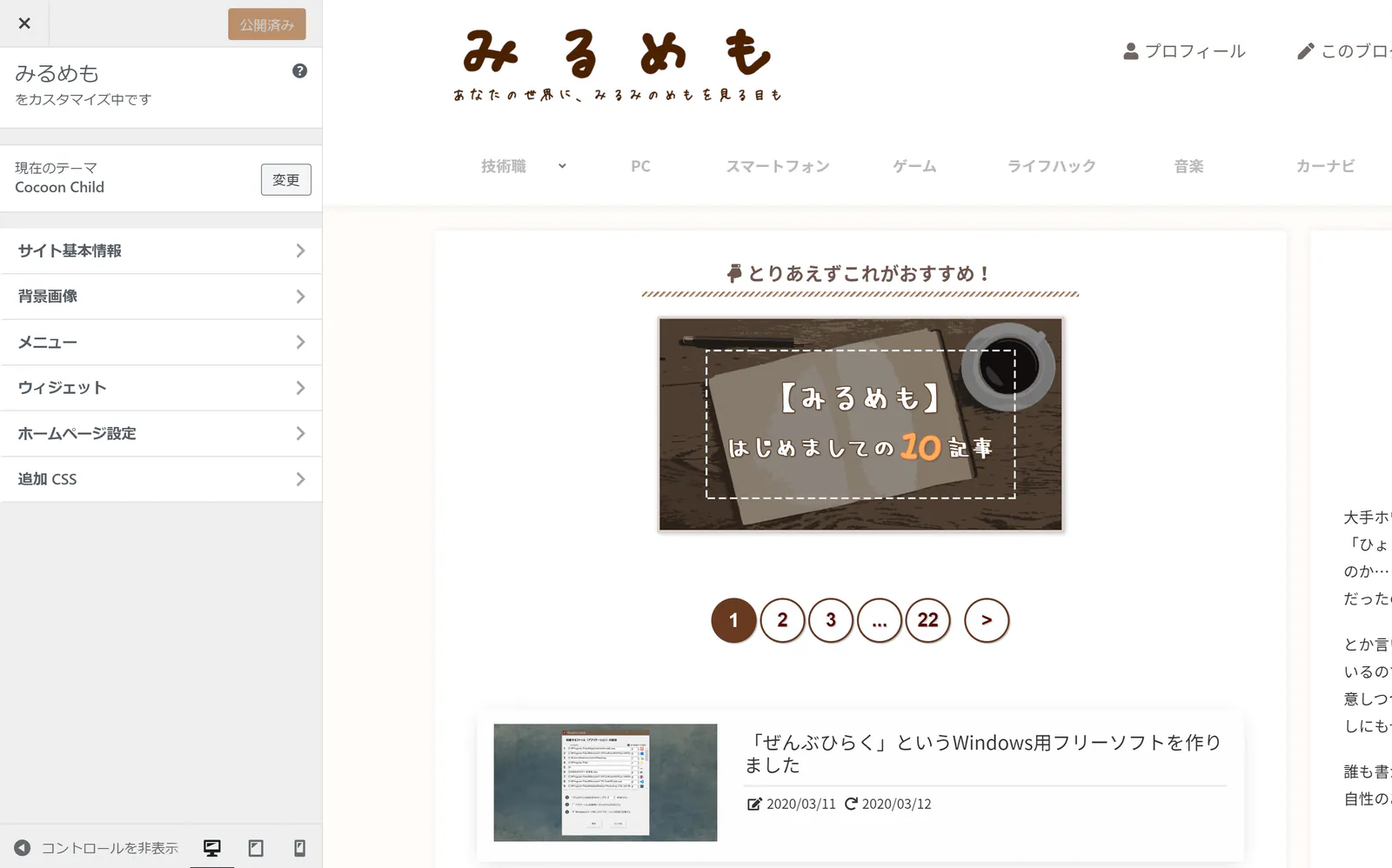Go to pagination page 3
This screenshot has width=1392, height=868.
tap(831, 620)
